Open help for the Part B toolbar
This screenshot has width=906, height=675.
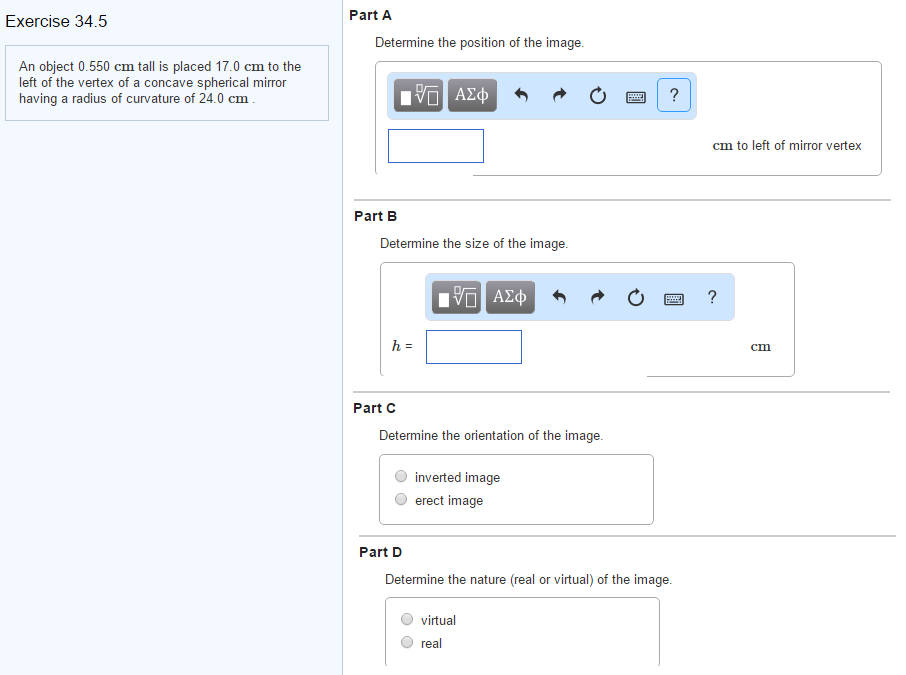point(711,297)
